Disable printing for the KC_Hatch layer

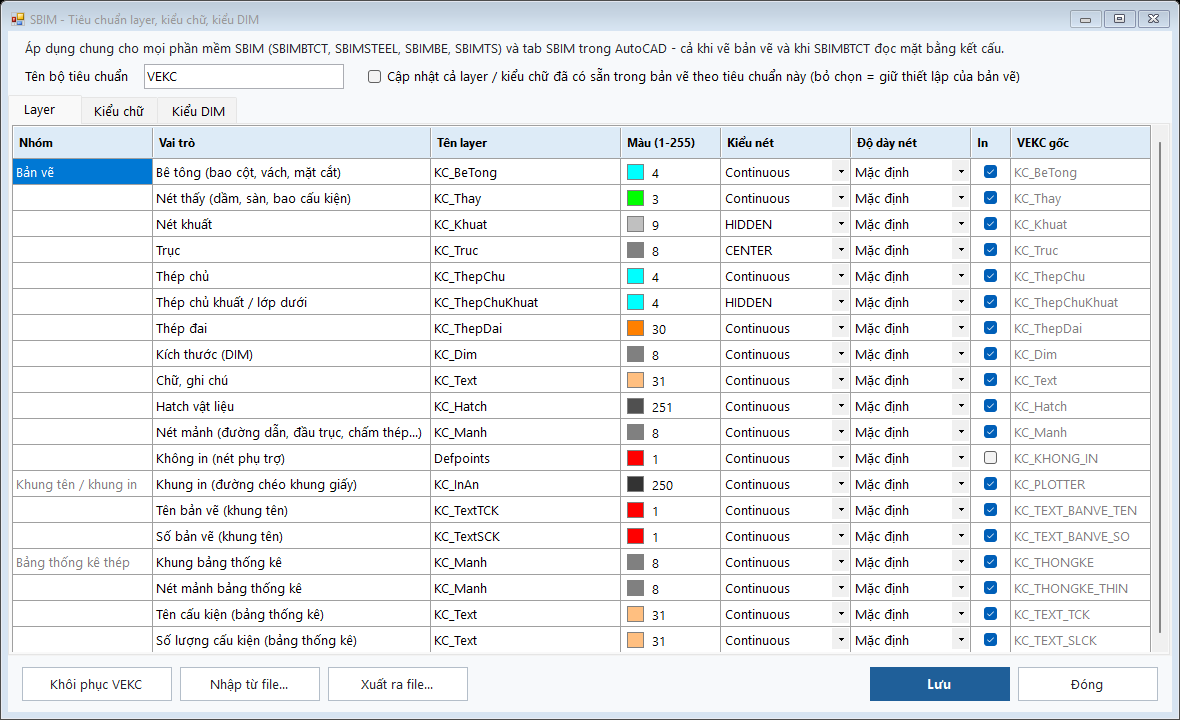(990, 406)
